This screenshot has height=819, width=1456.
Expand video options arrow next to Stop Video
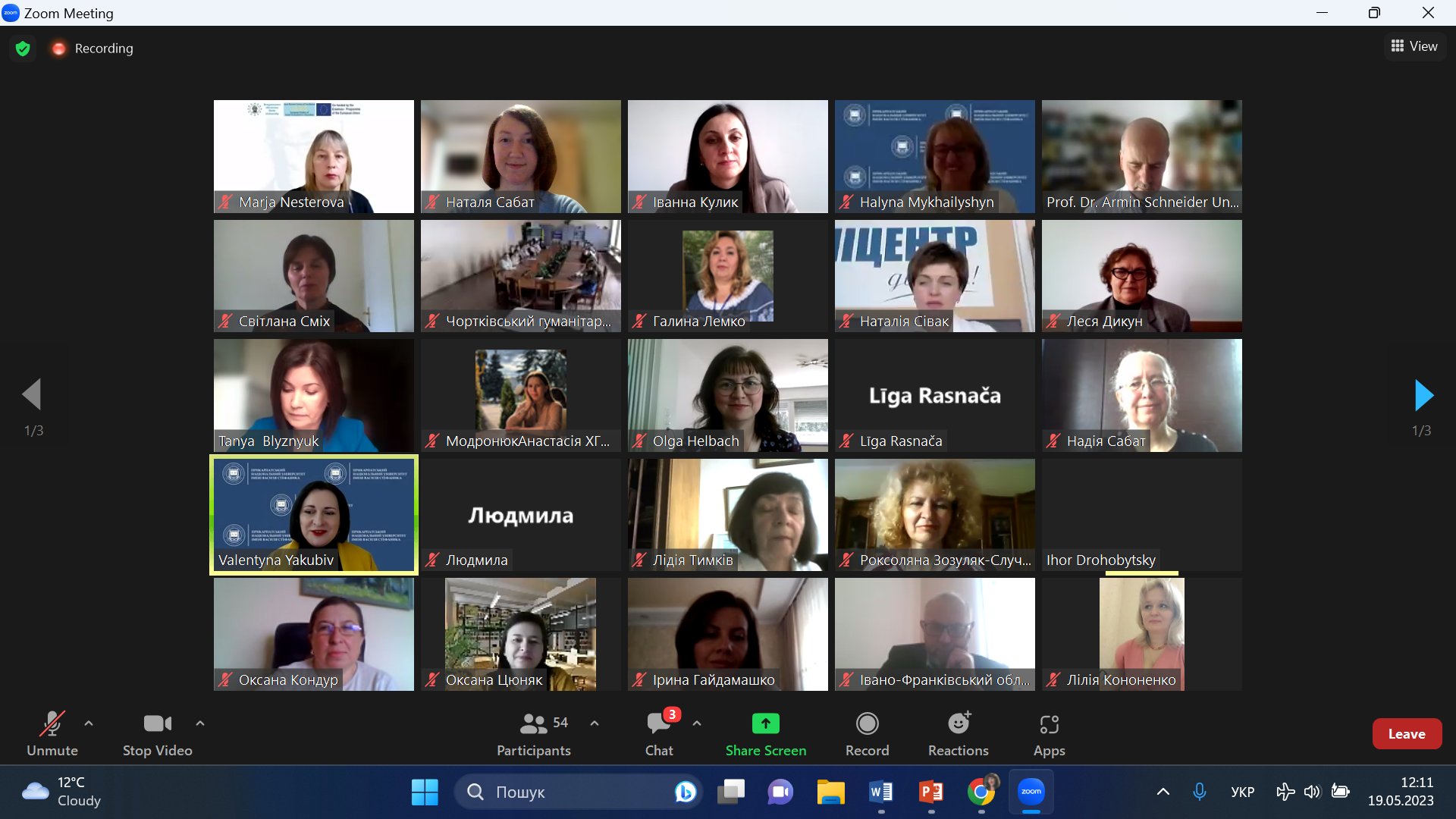[200, 723]
